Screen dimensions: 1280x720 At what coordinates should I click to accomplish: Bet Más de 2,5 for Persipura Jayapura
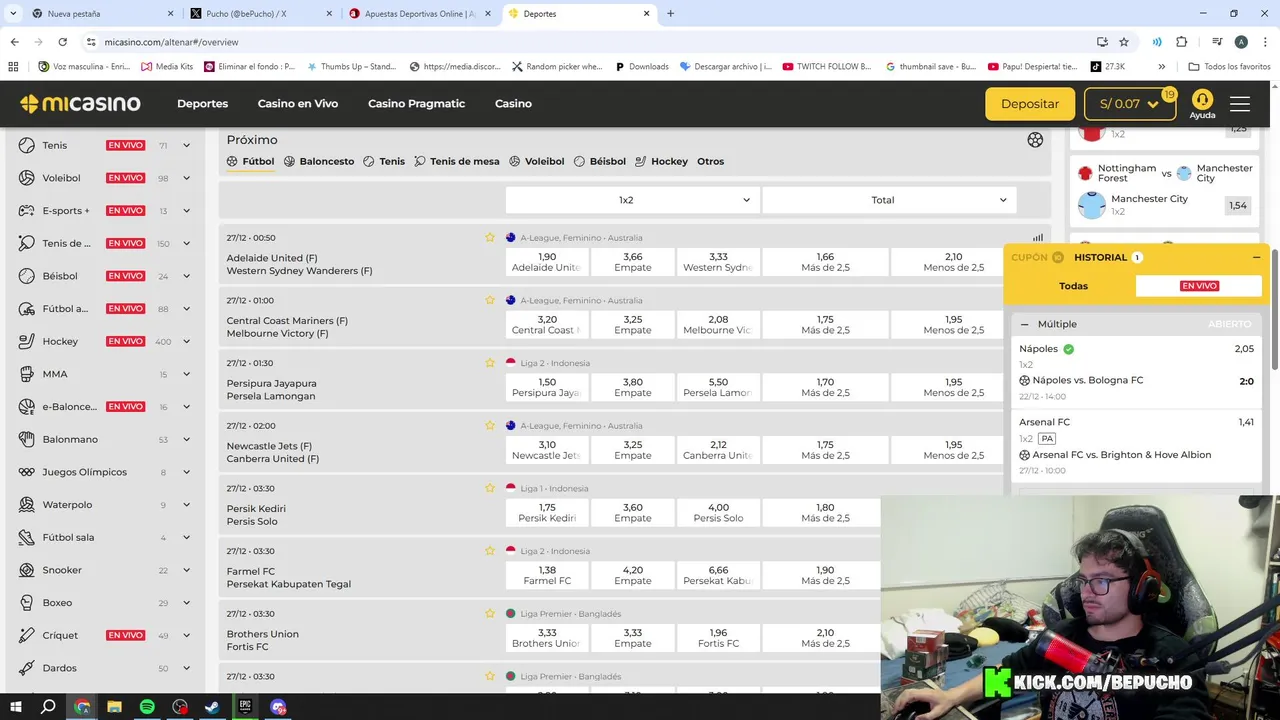[x=825, y=387]
